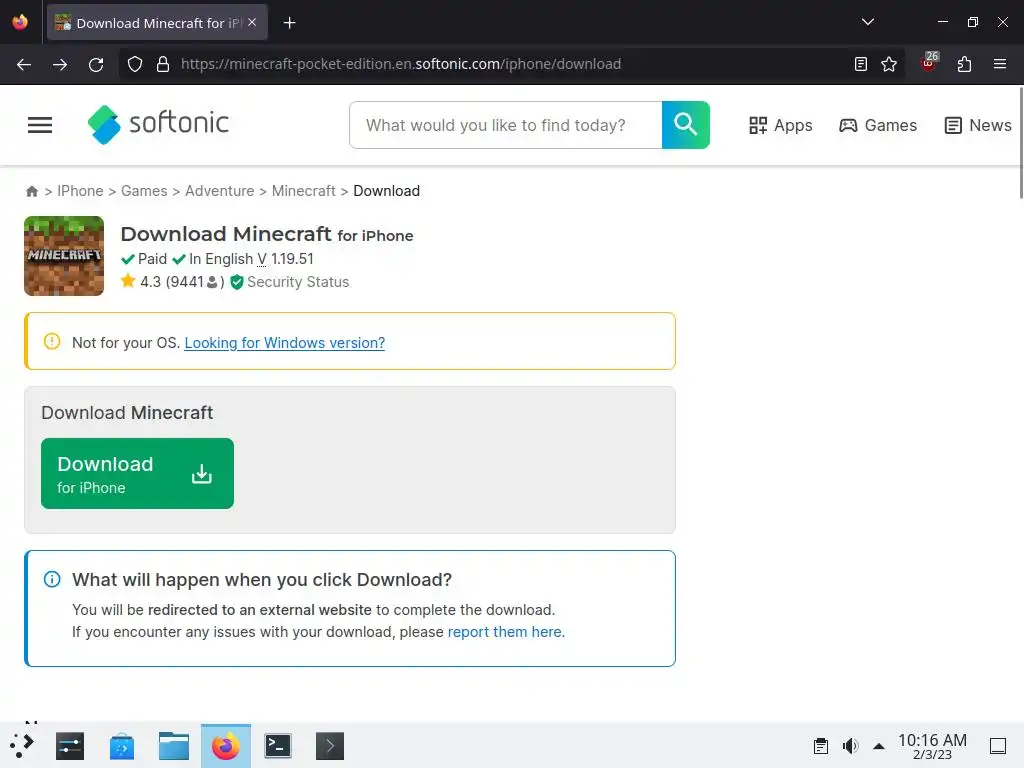Open the Softonic hamburger menu
The height and width of the screenshot is (768, 1024).
(40, 125)
